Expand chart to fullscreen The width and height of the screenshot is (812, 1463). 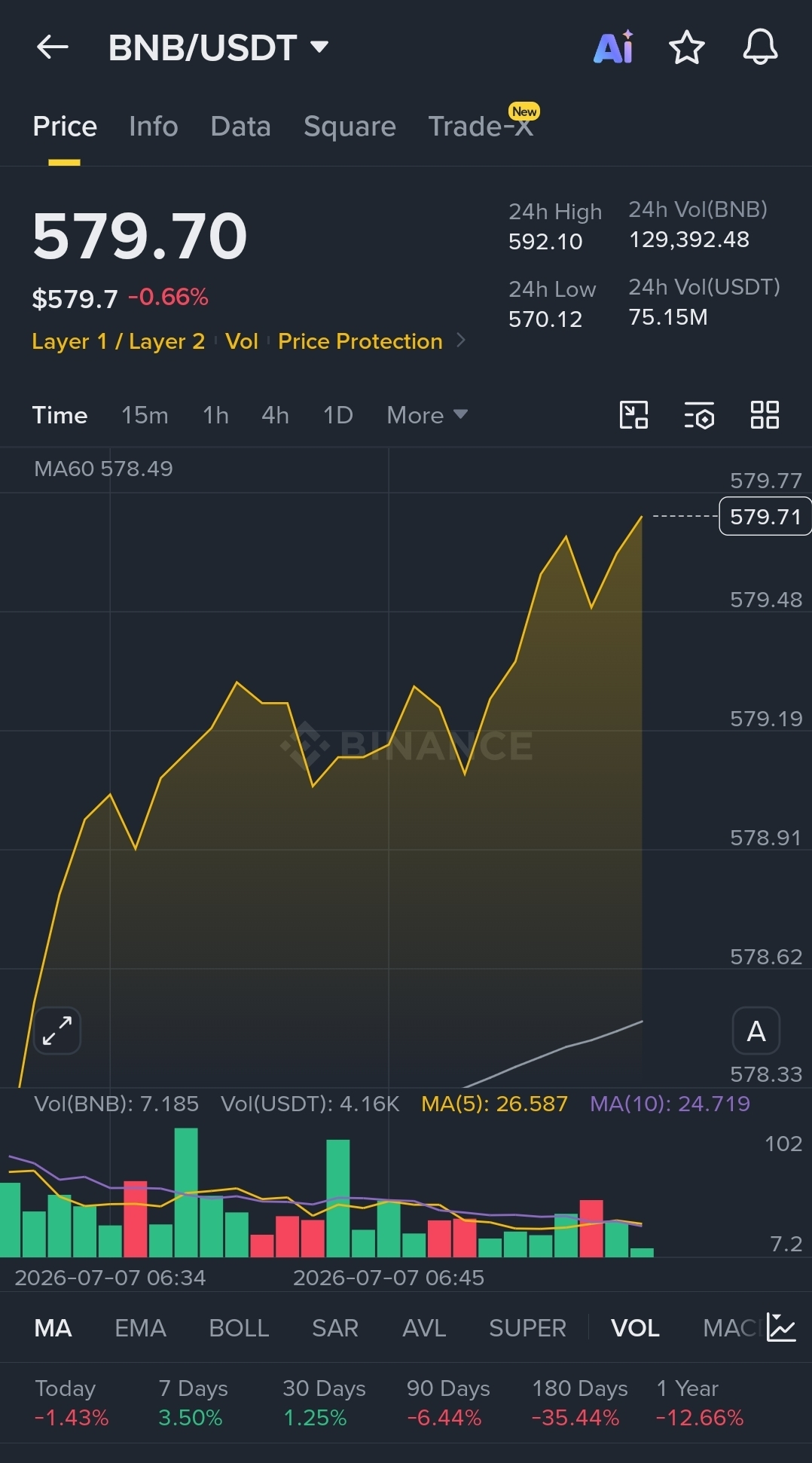(57, 1031)
